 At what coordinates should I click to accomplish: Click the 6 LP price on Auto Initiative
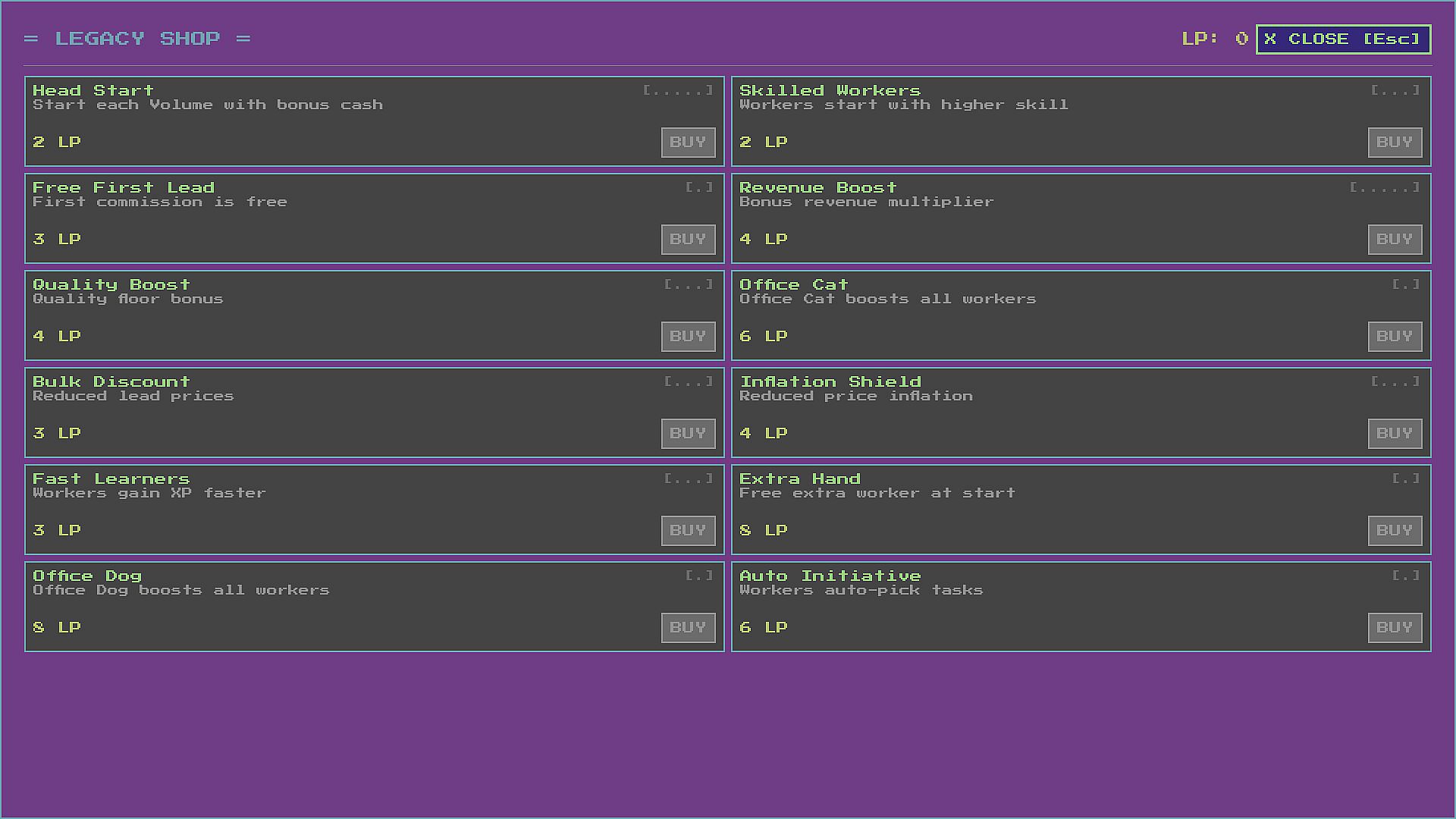pyautogui.click(x=764, y=627)
